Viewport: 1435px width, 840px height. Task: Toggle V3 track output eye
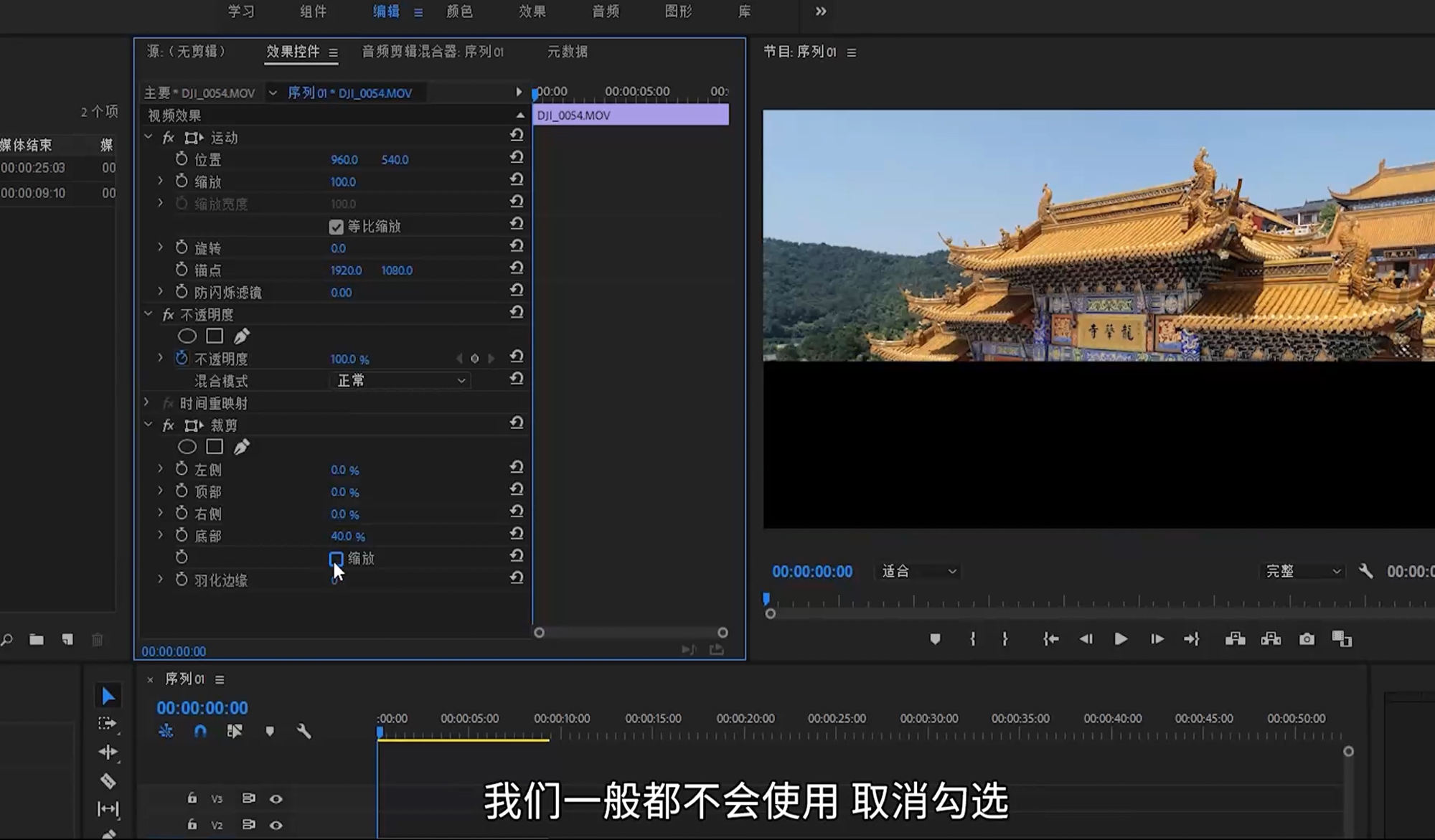[x=276, y=798]
